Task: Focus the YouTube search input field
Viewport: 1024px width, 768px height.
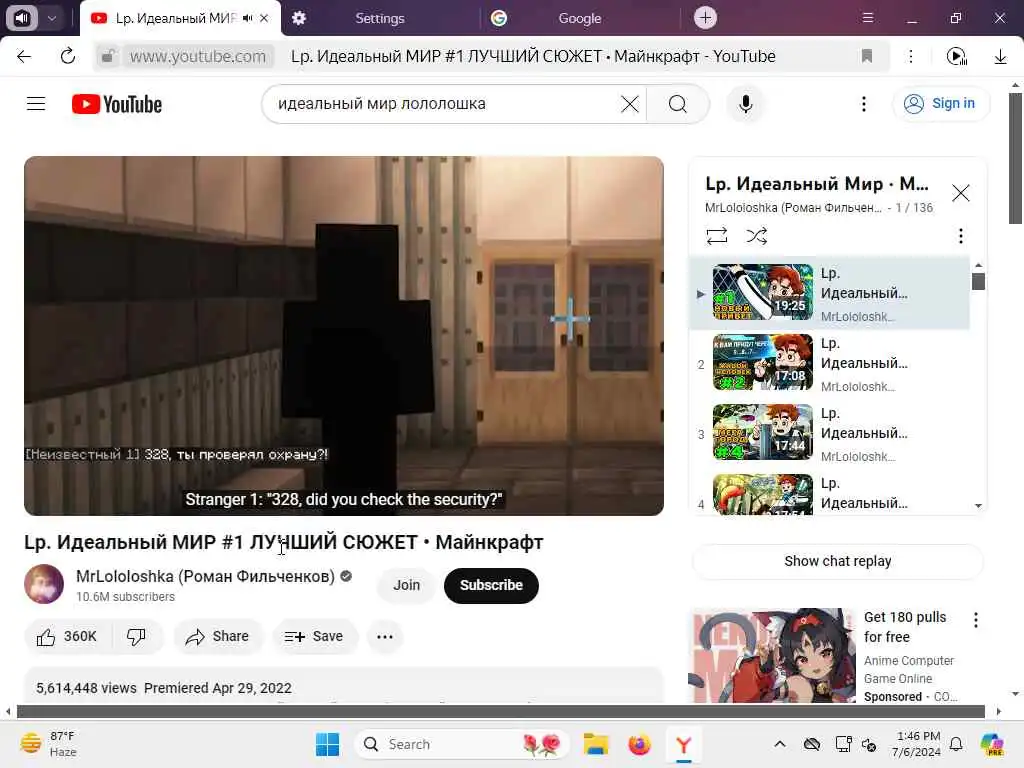Action: [x=444, y=104]
